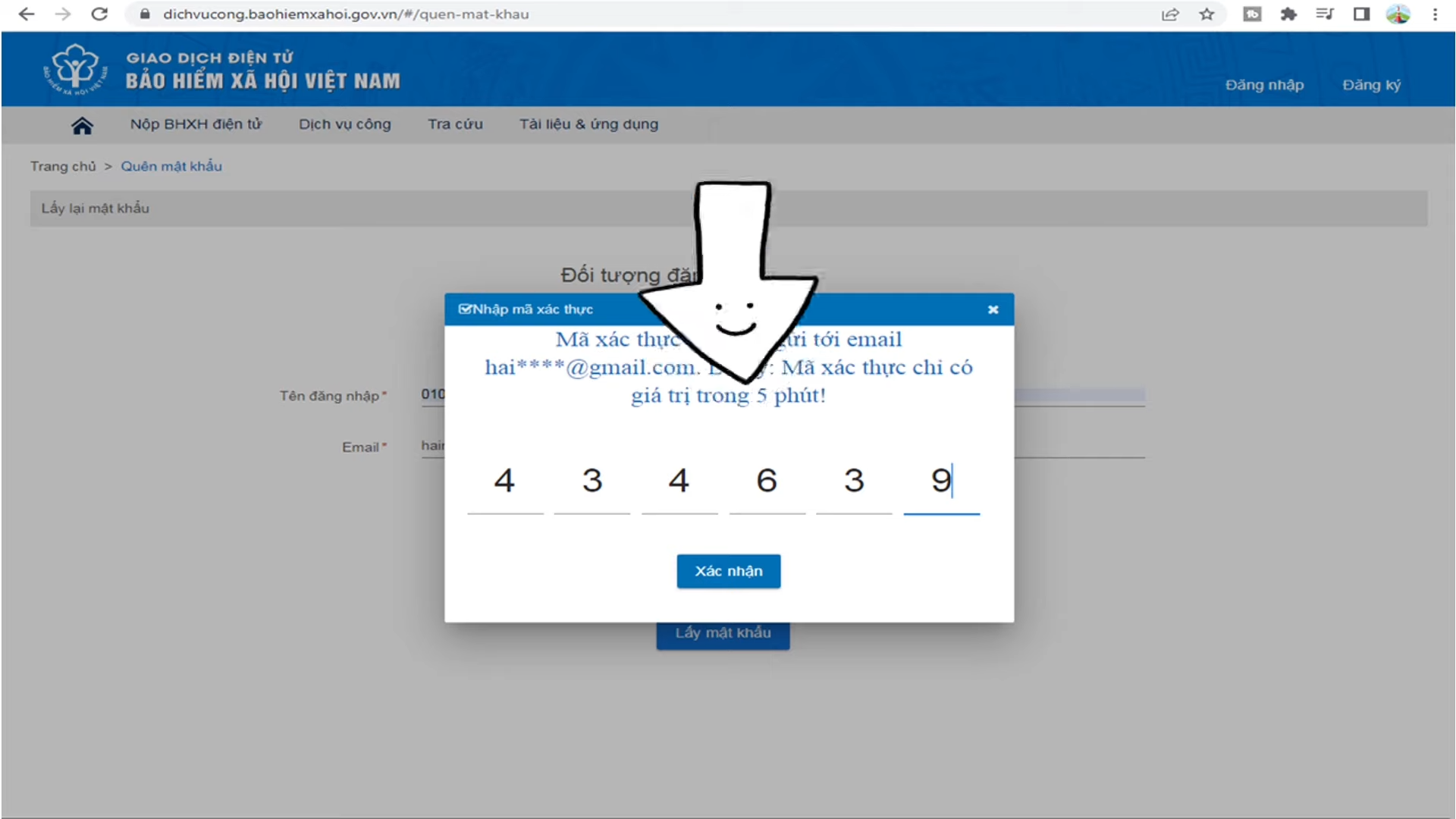Viewport: 1456px width, 819px height.
Task: Click the share page icon
Action: tap(1170, 14)
